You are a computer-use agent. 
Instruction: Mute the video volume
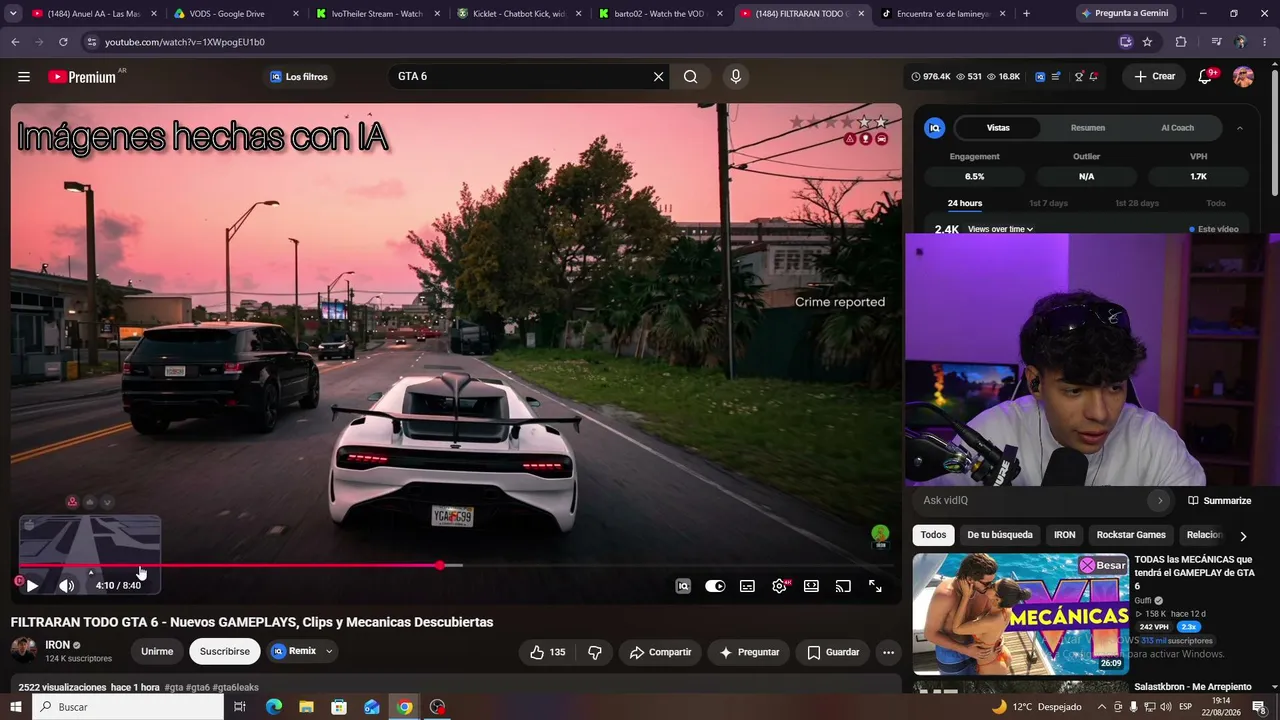(66, 586)
